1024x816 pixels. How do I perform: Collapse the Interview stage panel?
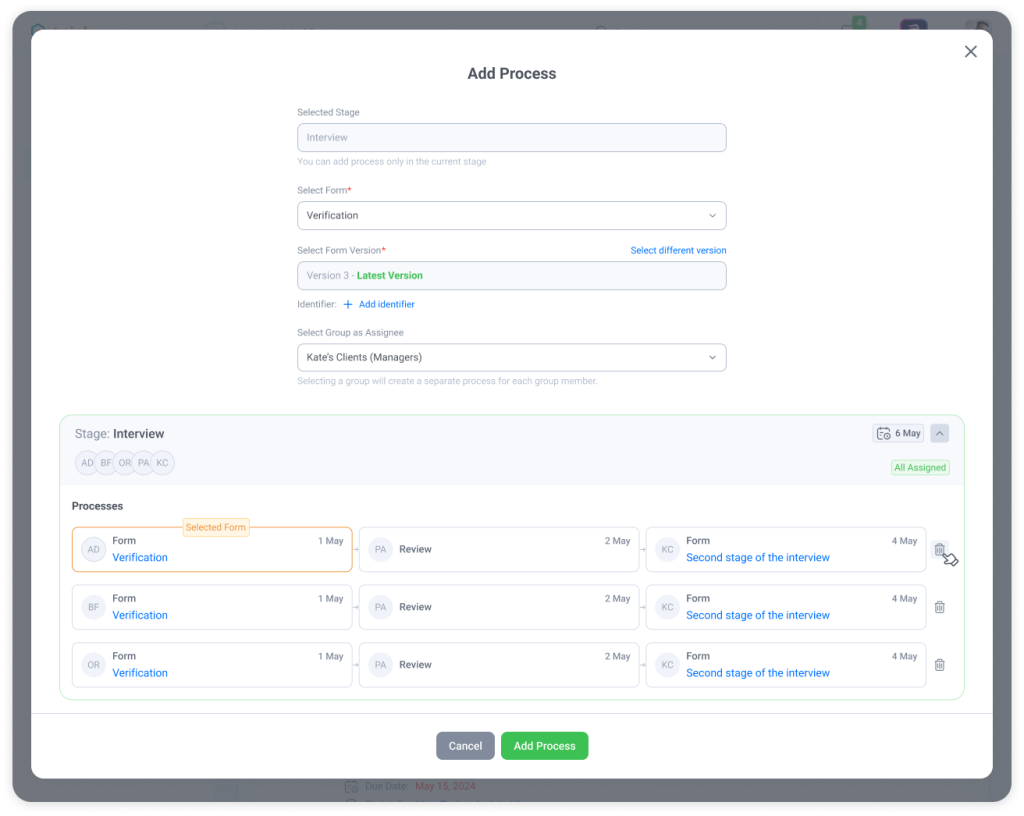pos(938,433)
